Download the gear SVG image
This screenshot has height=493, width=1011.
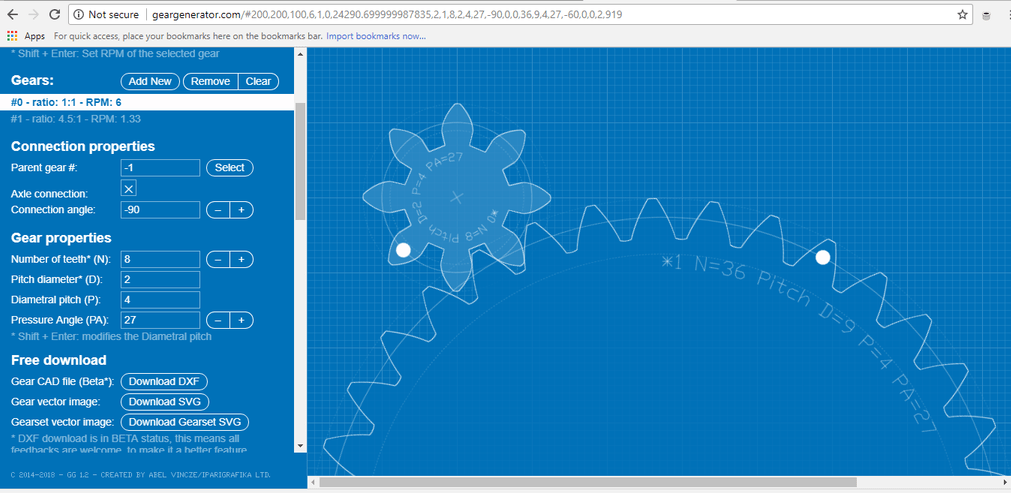click(x=165, y=401)
